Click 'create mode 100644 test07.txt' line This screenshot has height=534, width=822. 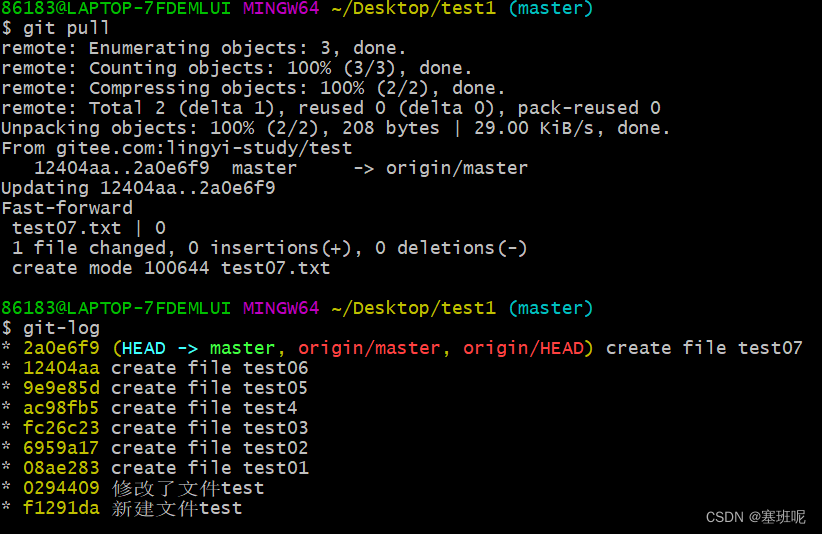171,268
